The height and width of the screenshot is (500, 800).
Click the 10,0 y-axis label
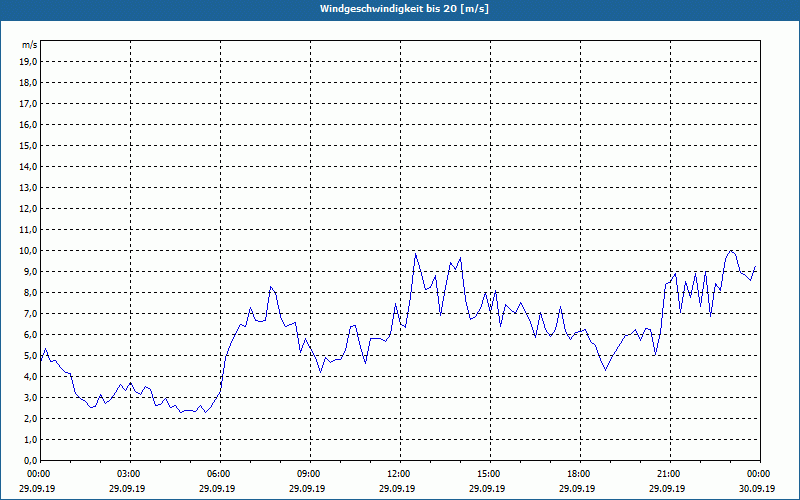28,251
